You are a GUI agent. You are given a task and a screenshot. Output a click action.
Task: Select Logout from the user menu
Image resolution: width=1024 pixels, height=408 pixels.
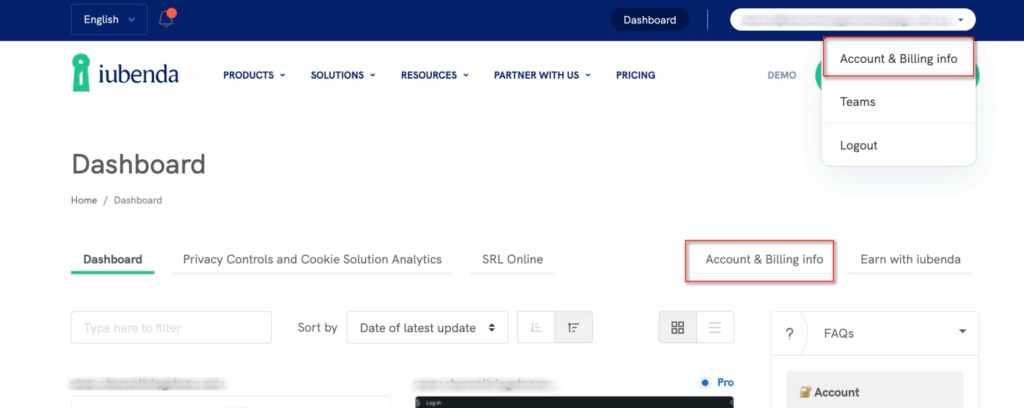858,145
